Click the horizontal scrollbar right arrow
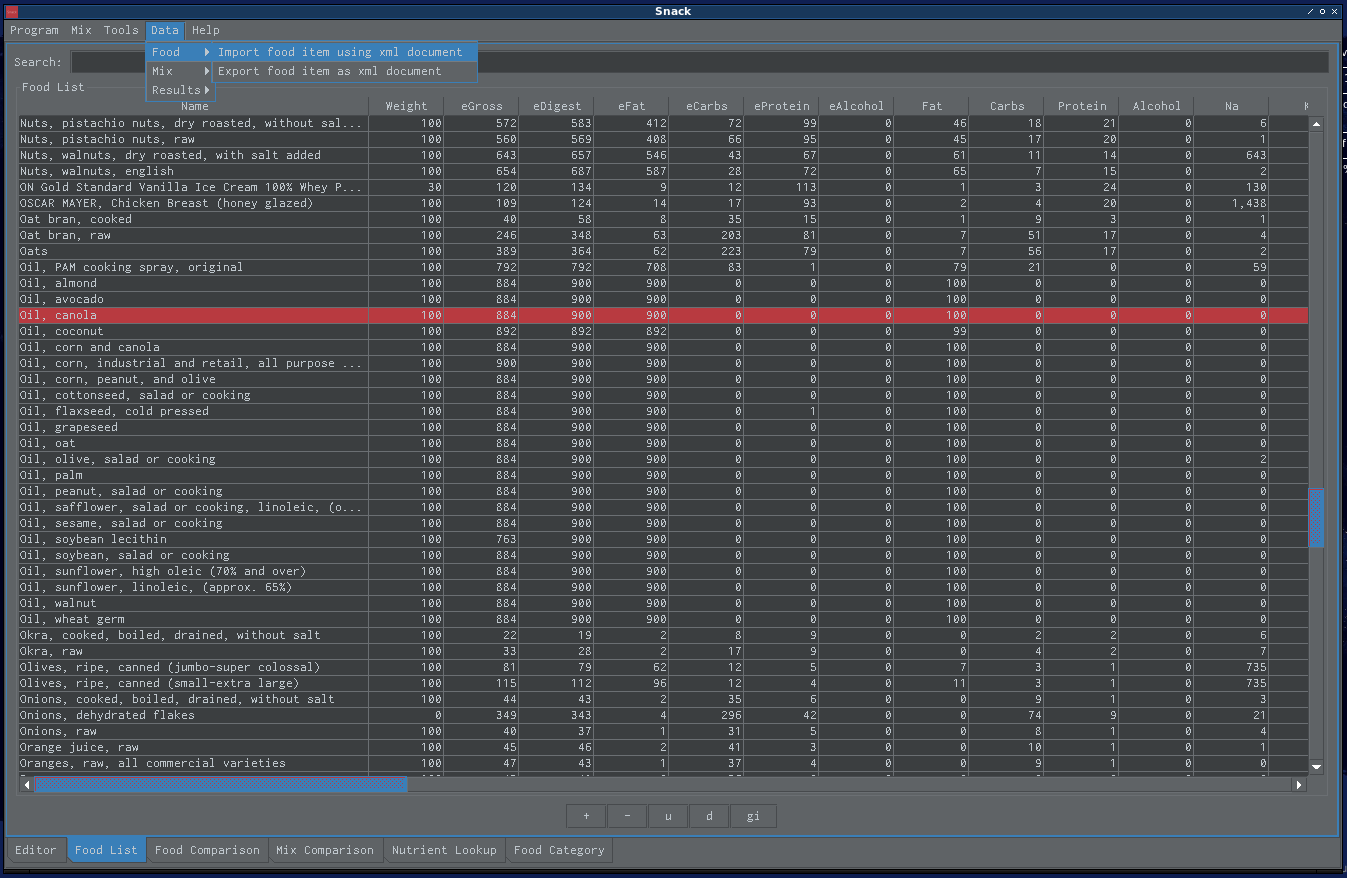The width and height of the screenshot is (1347, 878). click(x=1300, y=785)
